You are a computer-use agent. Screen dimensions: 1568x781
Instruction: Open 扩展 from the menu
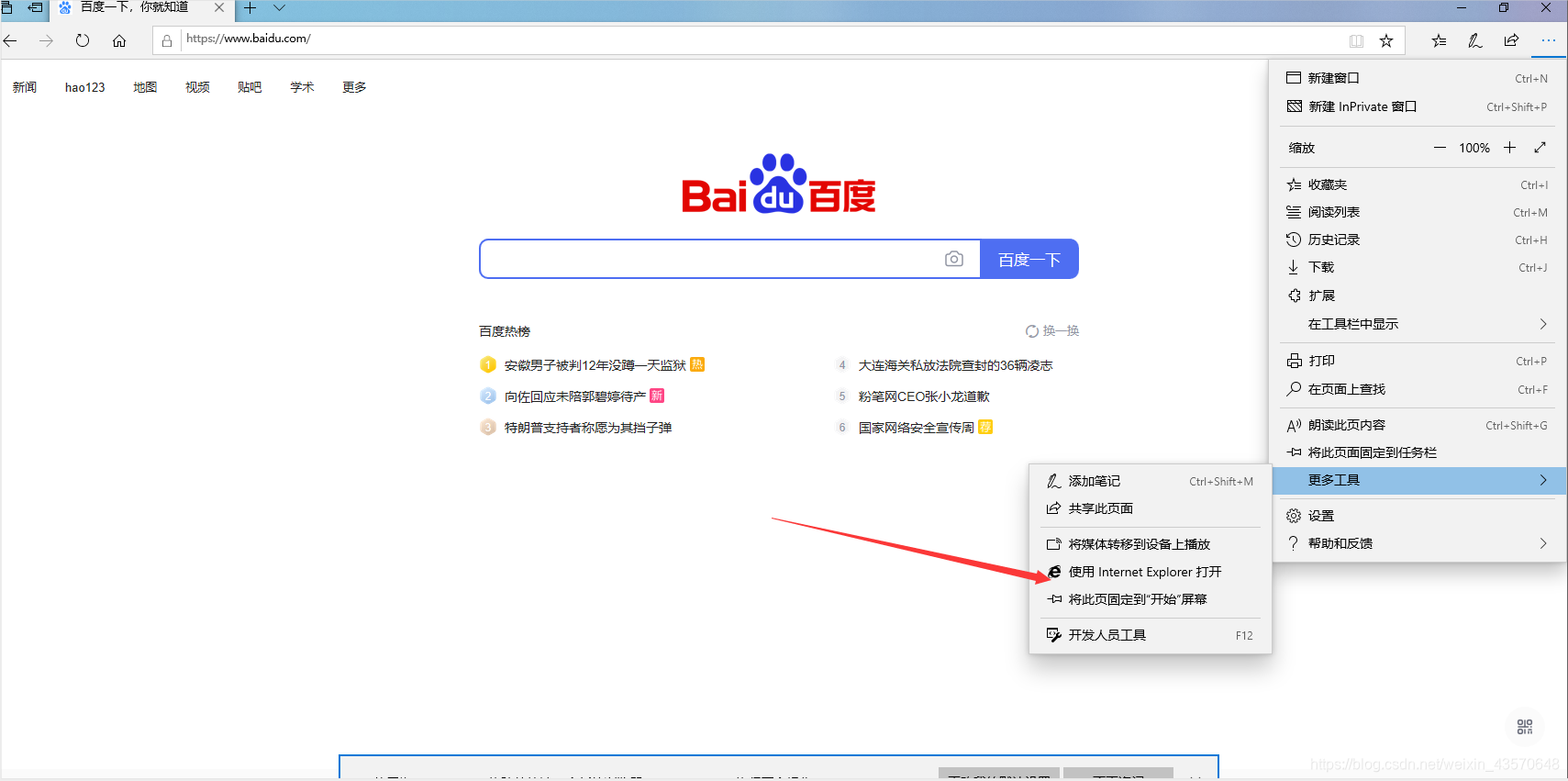[1418, 296]
